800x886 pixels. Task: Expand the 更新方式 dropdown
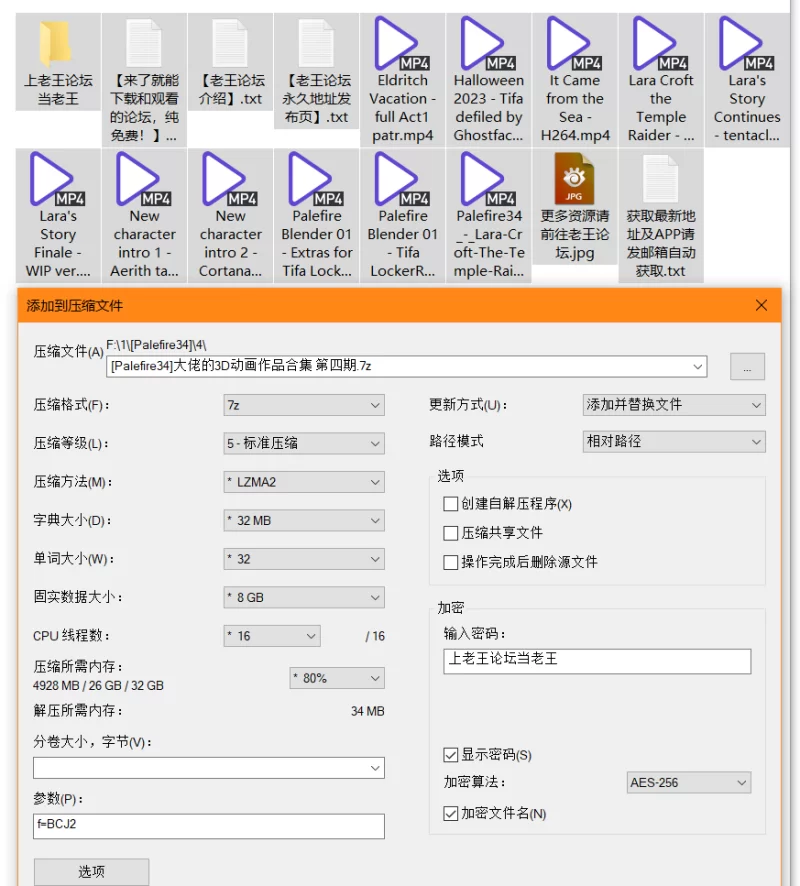coord(674,405)
